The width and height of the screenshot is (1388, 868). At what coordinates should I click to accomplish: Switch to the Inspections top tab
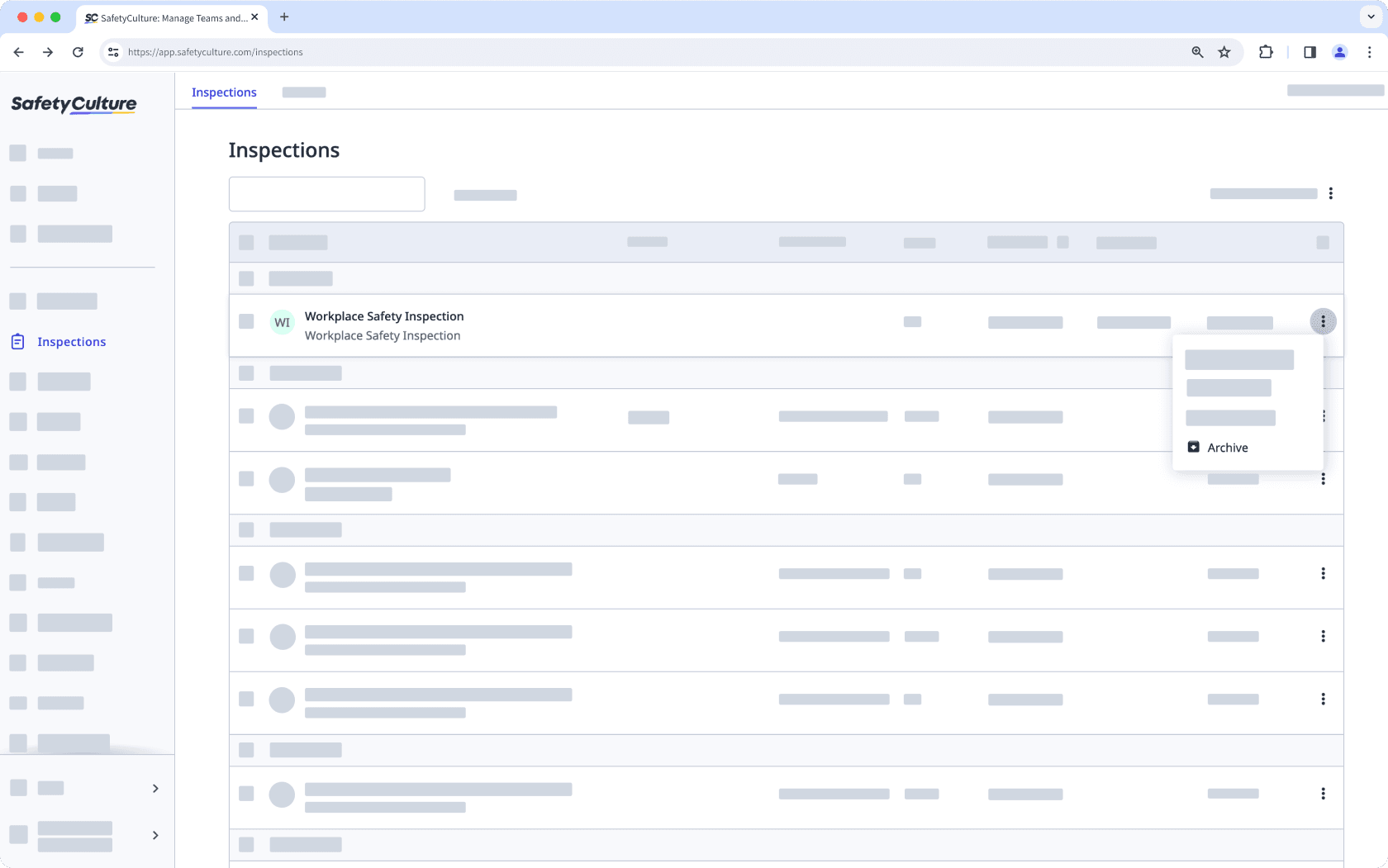click(x=224, y=92)
